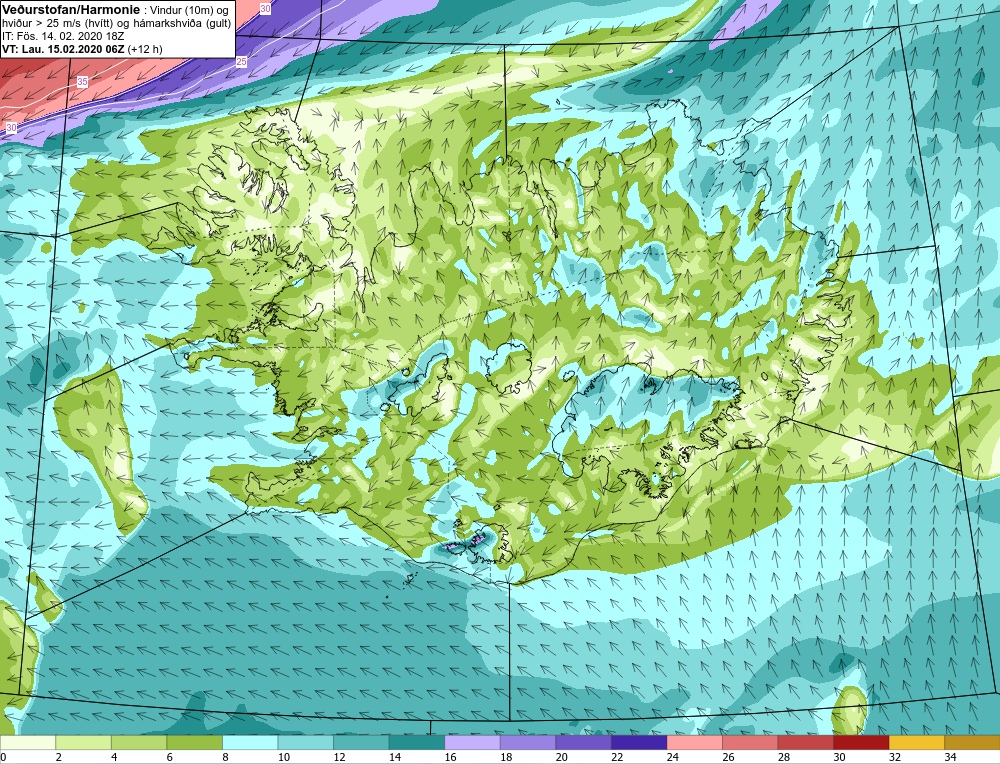Click the 'IT: Fös. 14. 02. 2020 18Z' line

click(x=62, y=36)
